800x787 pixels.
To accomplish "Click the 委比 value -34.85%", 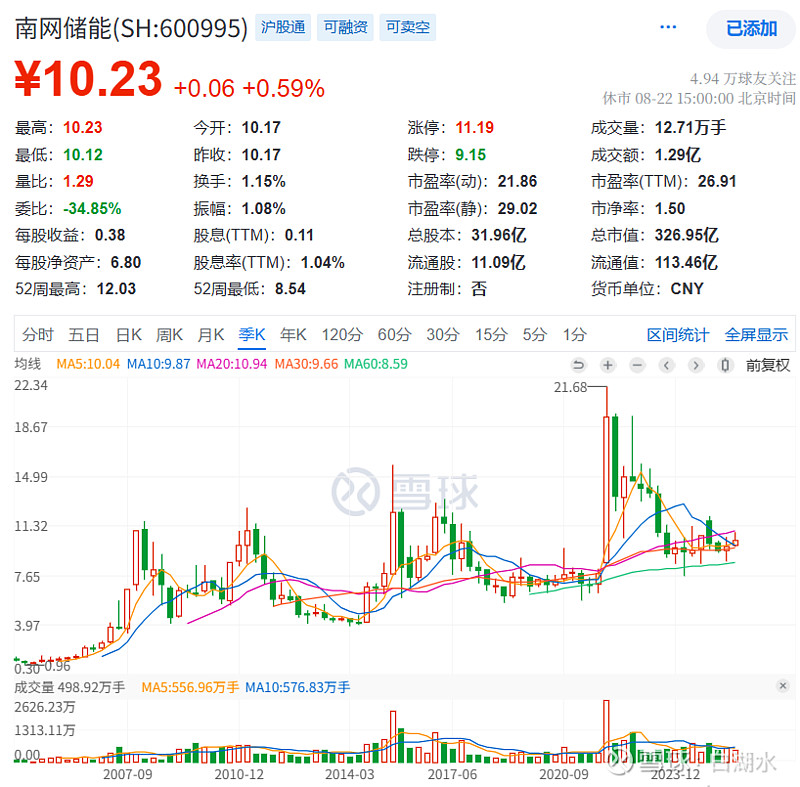I will pyautogui.click(x=92, y=209).
